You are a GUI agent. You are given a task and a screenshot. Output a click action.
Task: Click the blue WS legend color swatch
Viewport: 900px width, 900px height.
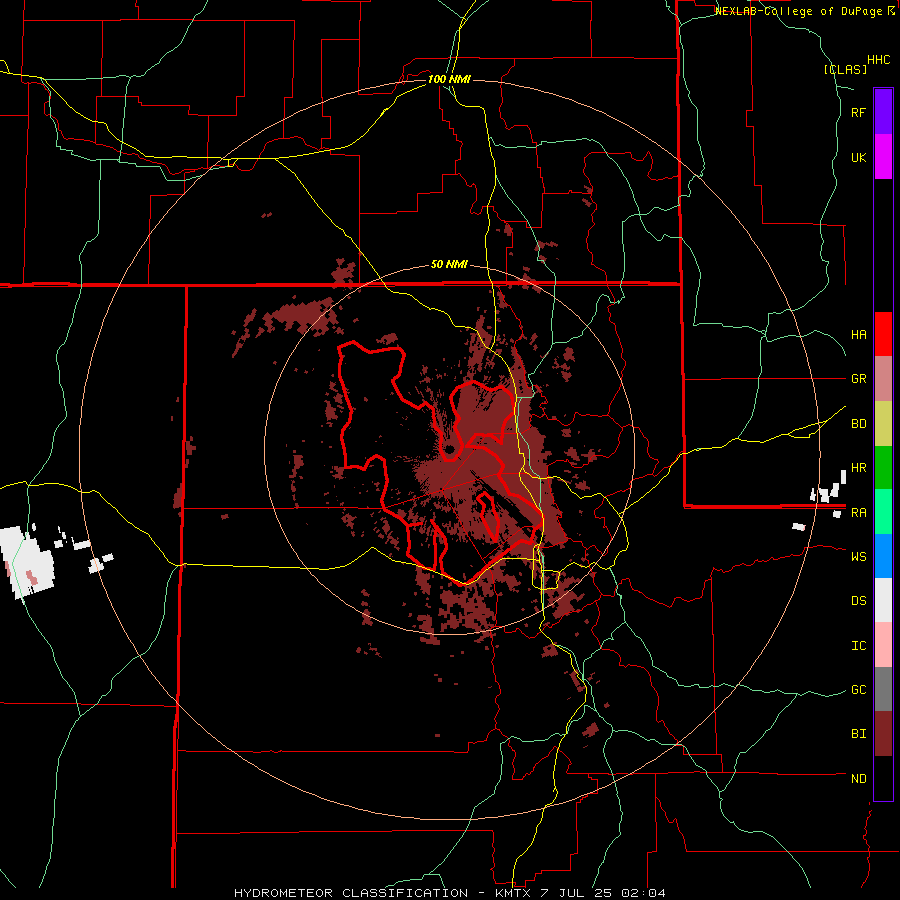(883, 556)
